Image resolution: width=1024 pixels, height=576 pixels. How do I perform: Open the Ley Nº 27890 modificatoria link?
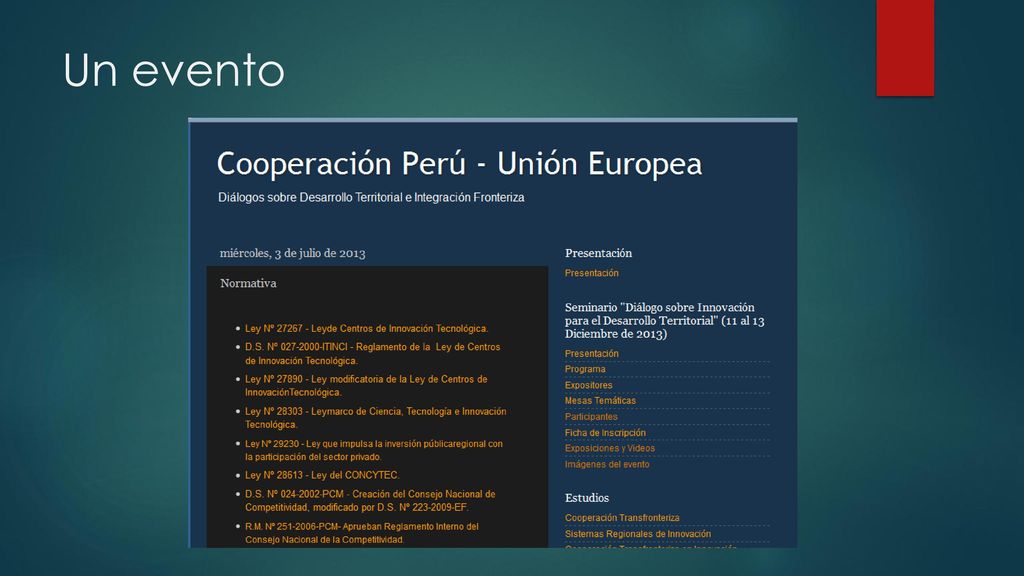point(366,385)
